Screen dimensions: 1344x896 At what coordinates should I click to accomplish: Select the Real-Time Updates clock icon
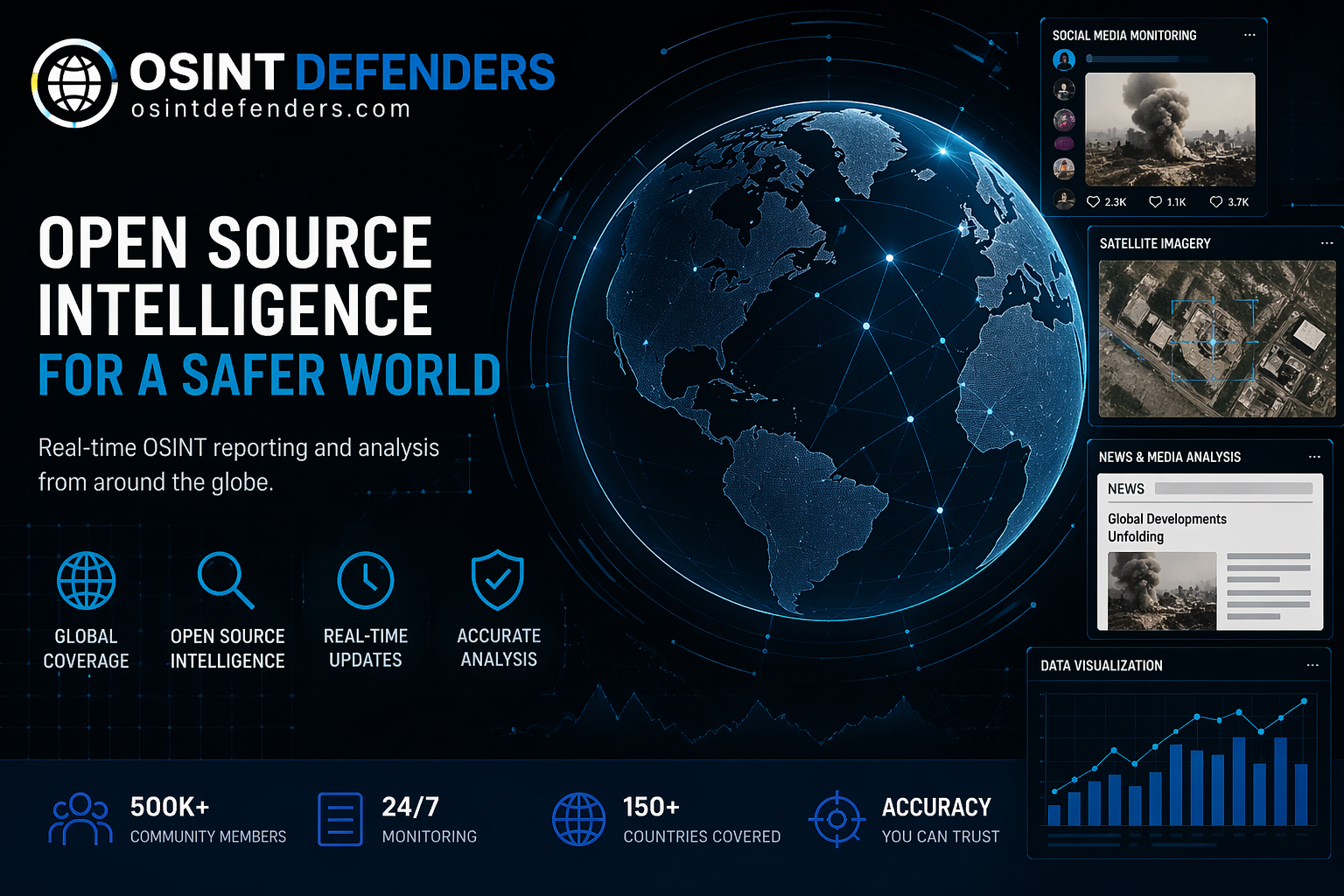click(366, 579)
